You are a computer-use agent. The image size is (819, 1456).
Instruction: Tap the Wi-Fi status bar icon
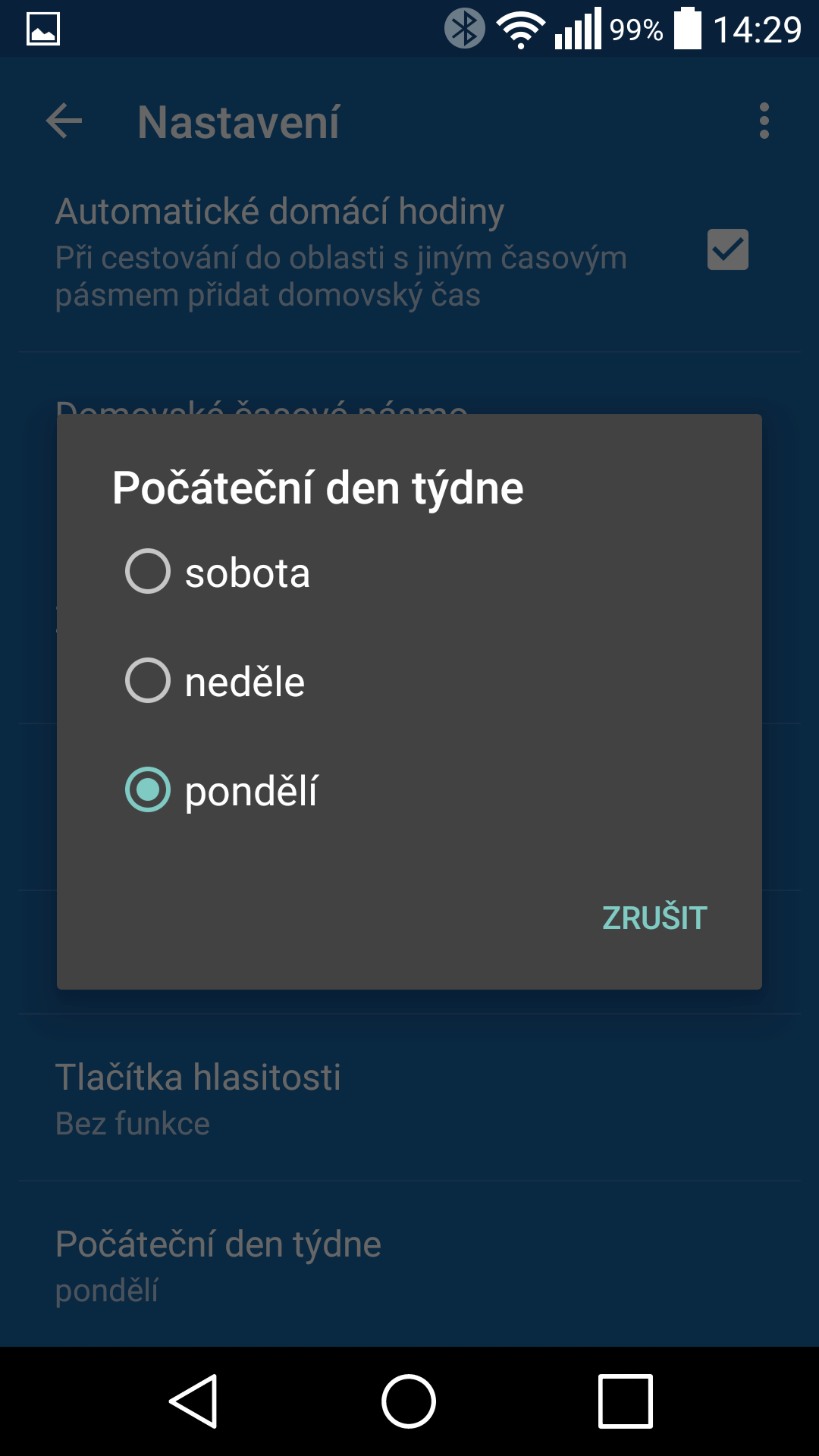click(x=520, y=30)
